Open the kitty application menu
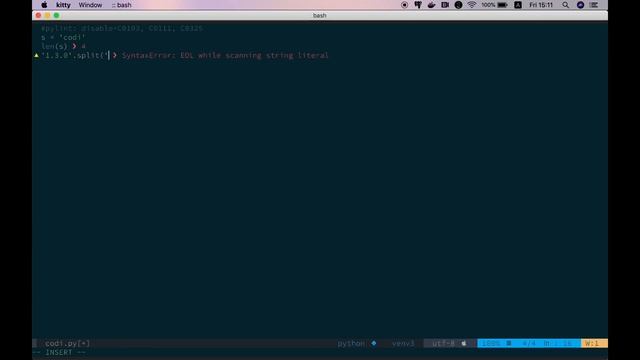640x360 pixels. [63, 5]
